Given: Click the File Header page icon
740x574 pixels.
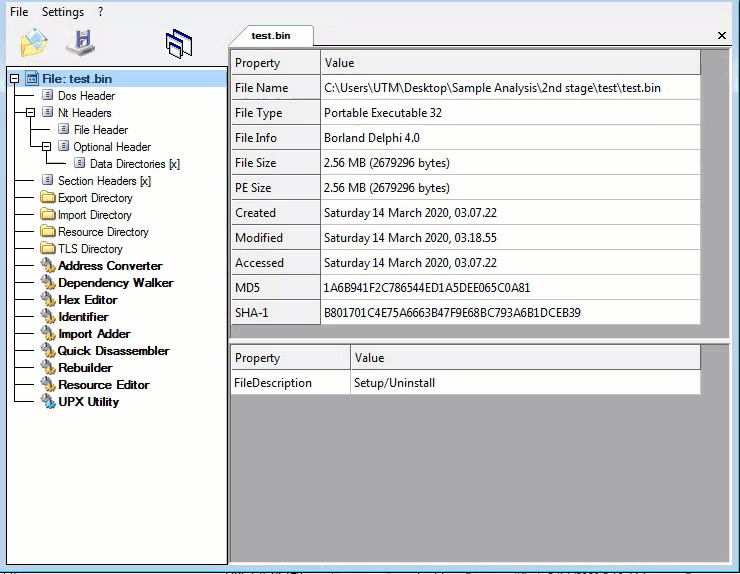Looking at the screenshot, I should click(x=63, y=129).
